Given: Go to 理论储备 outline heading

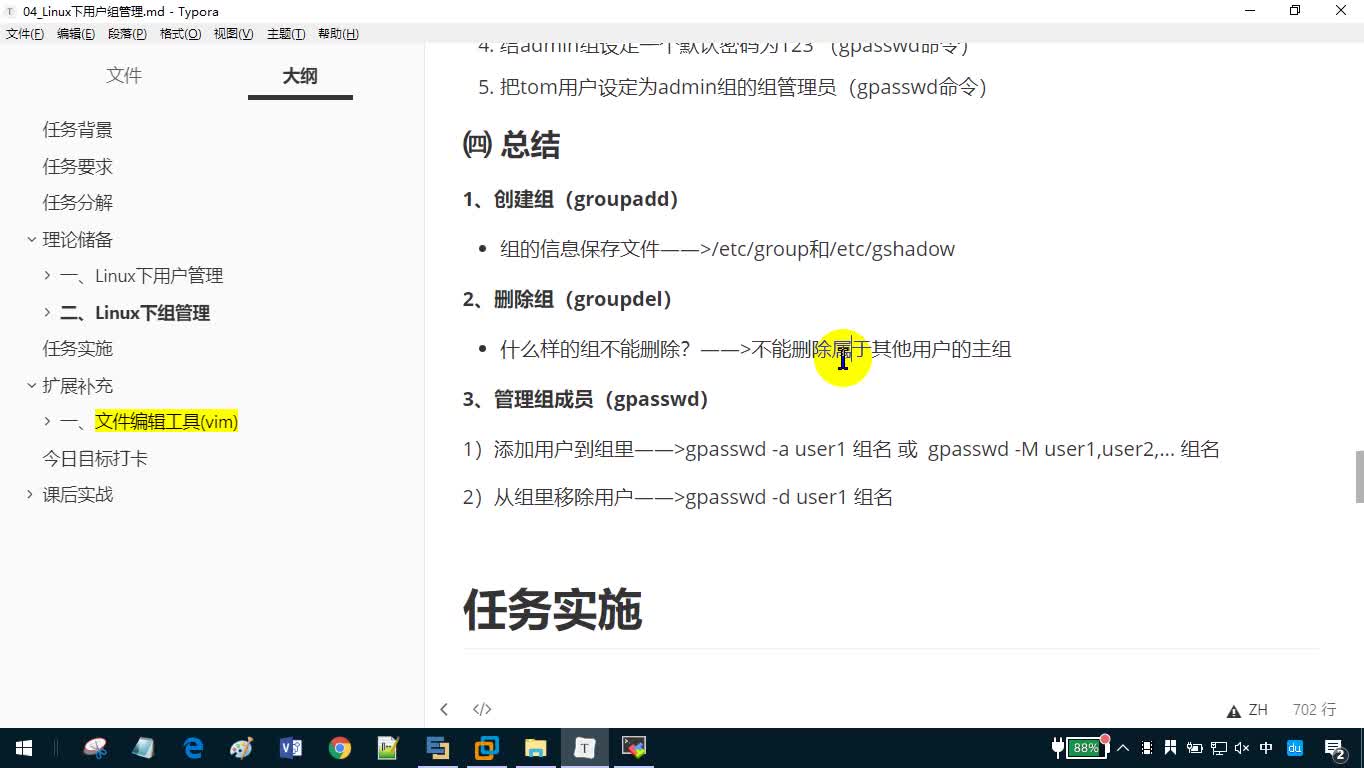Looking at the screenshot, I should [x=77, y=240].
